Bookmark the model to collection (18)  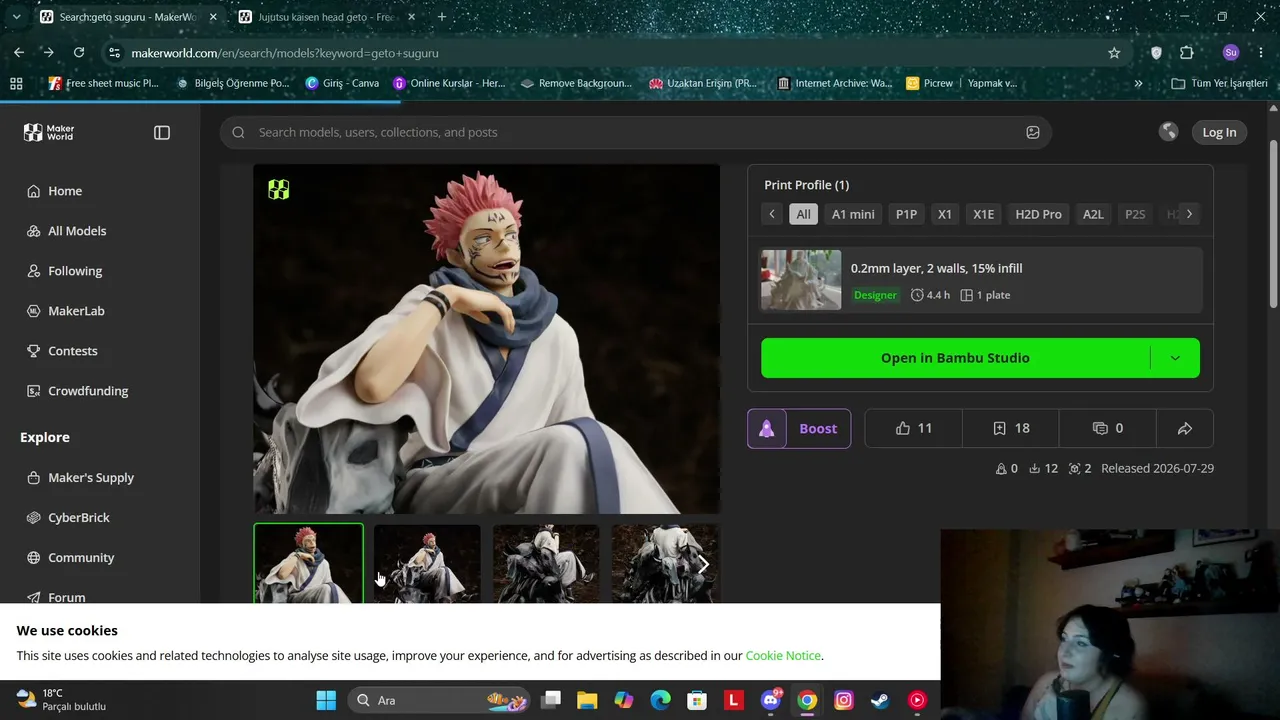pyautogui.click(x=1011, y=428)
